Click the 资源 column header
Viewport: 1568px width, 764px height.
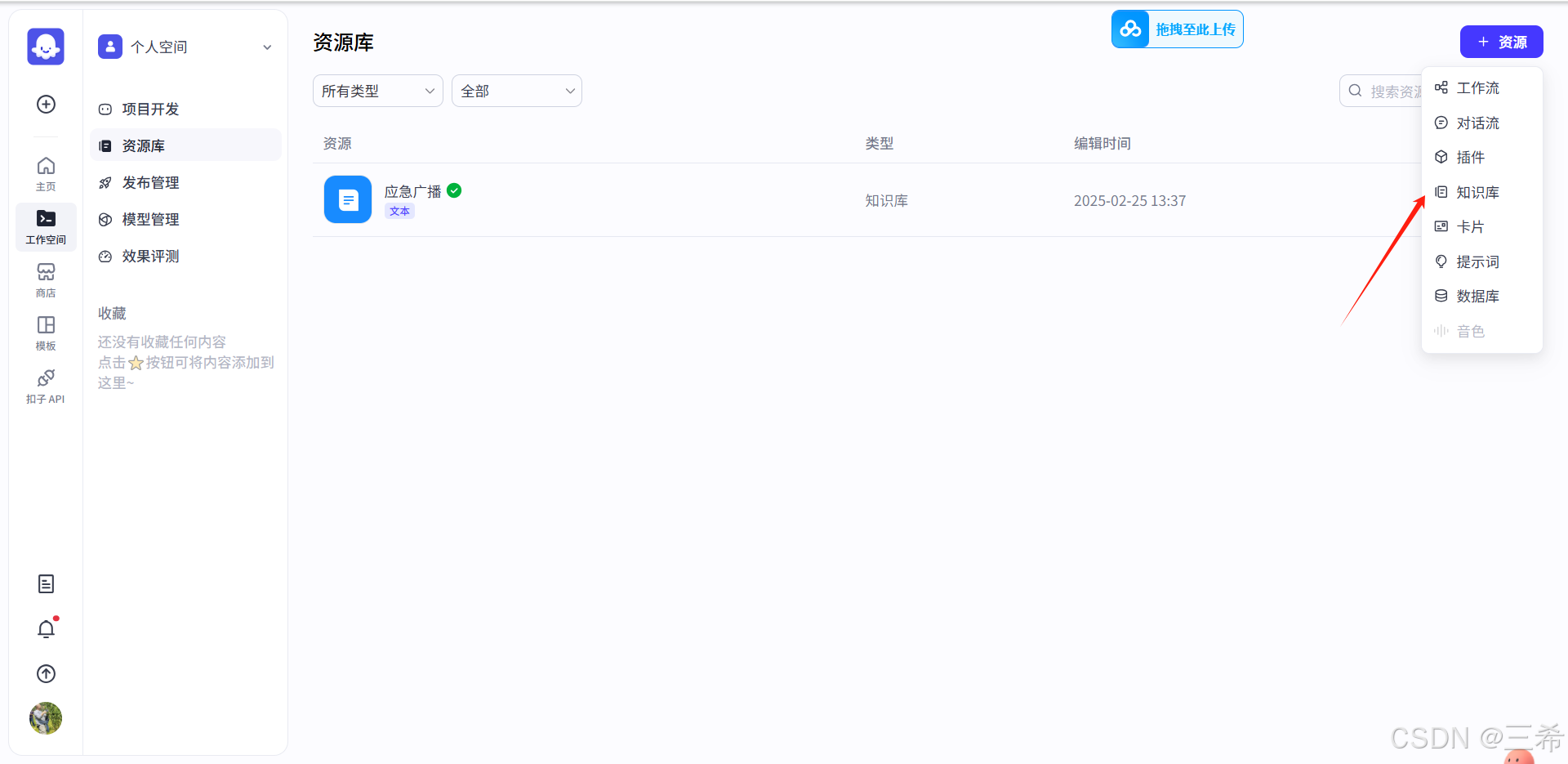coord(337,144)
